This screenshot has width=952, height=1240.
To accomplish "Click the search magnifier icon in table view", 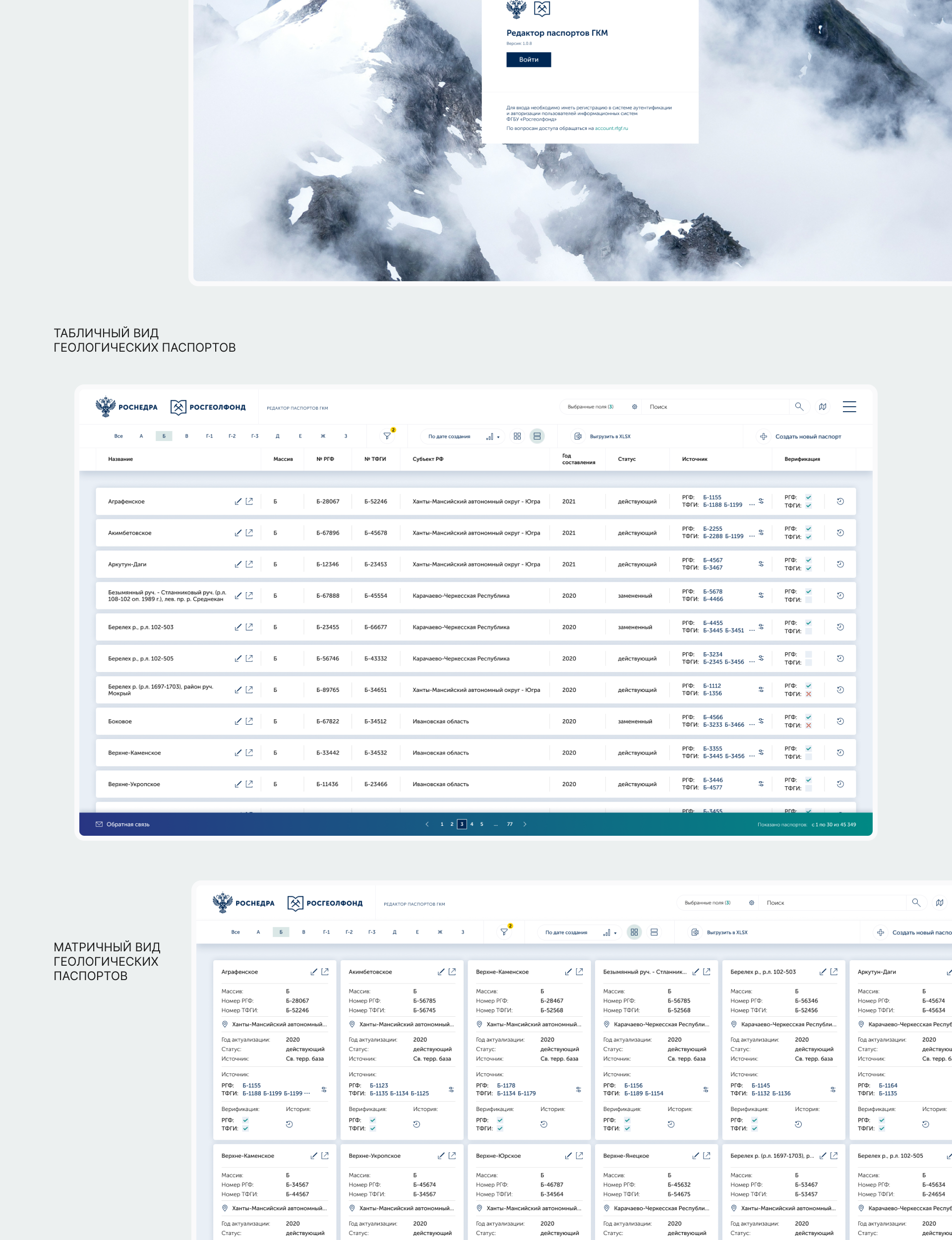I will click(x=799, y=407).
